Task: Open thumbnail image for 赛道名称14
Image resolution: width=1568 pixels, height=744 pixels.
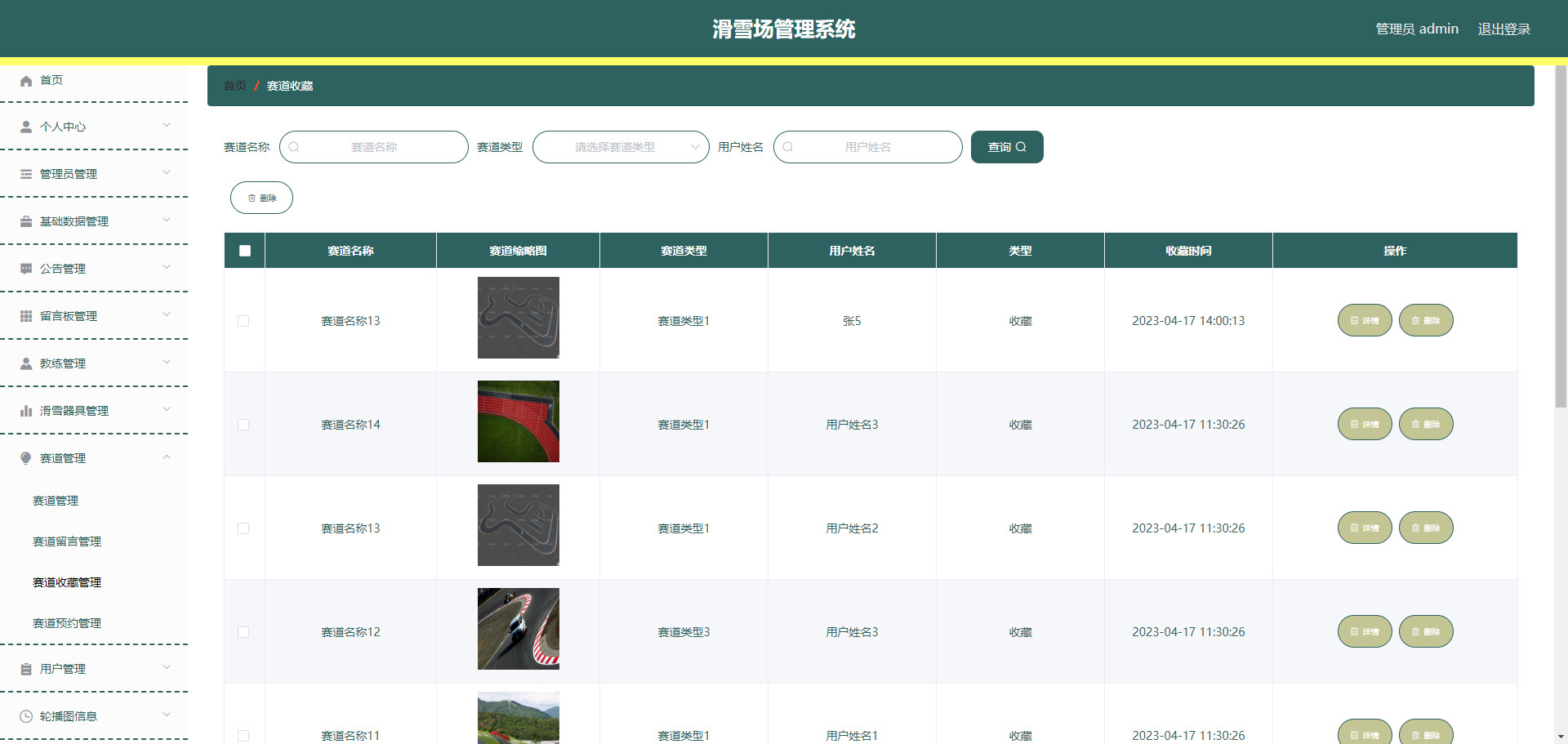Action: click(519, 421)
